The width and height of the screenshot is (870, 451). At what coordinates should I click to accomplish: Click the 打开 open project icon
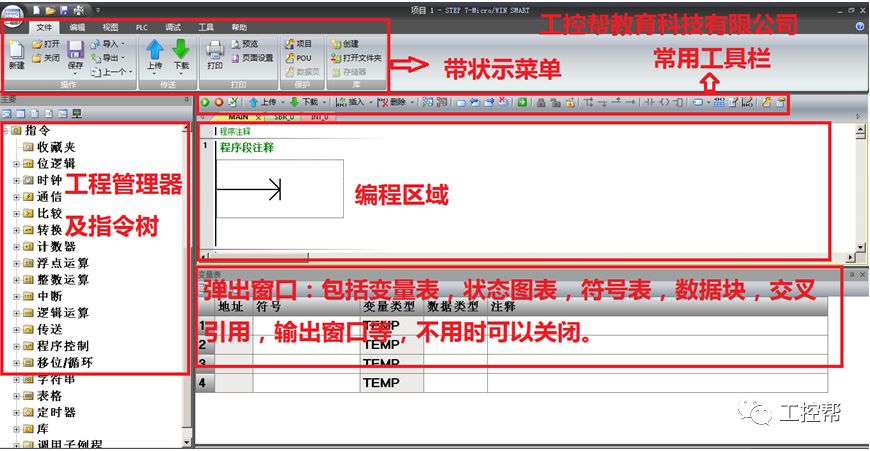coord(37,44)
